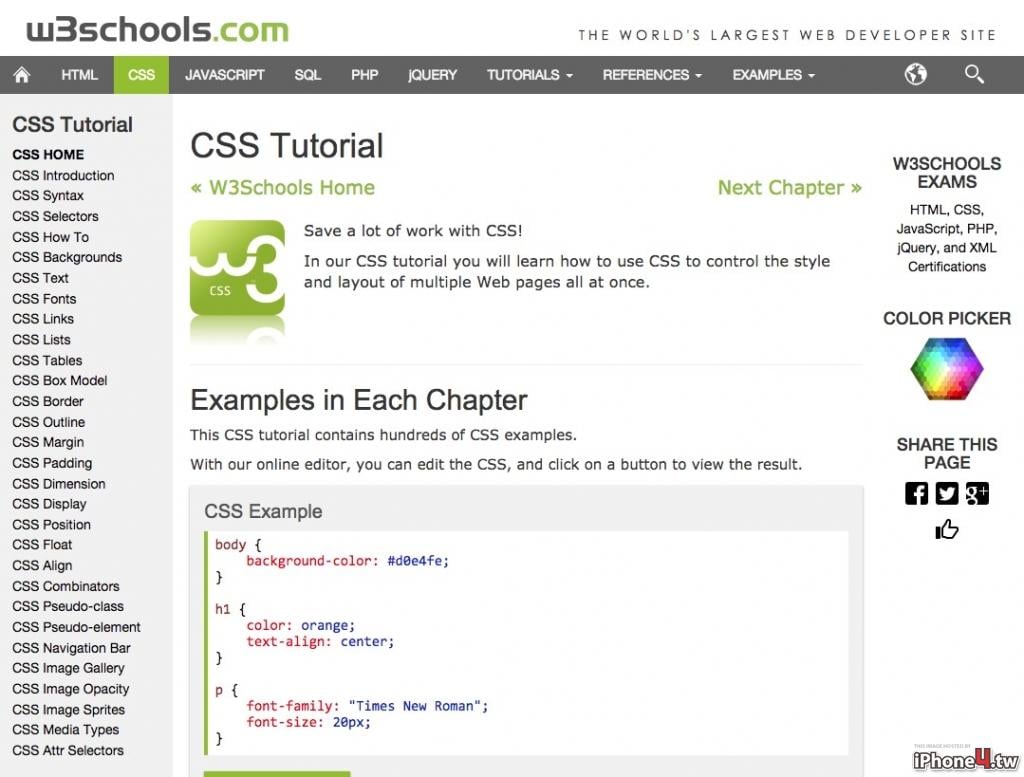Click the 'background-color: #d0e4fe;' code line
The height and width of the screenshot is (777, 1024).
click(x=347, y=561)
